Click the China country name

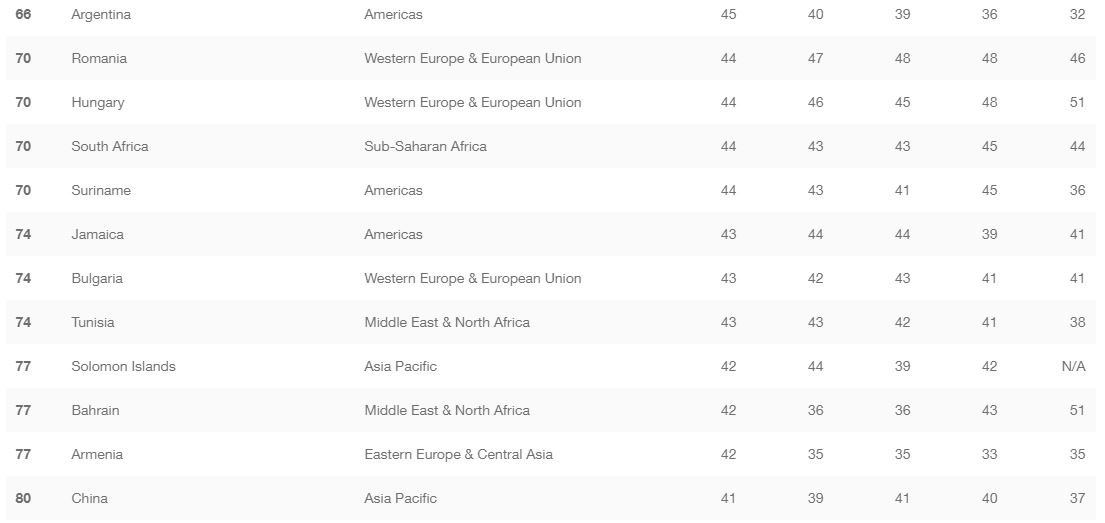pos(89,499)
